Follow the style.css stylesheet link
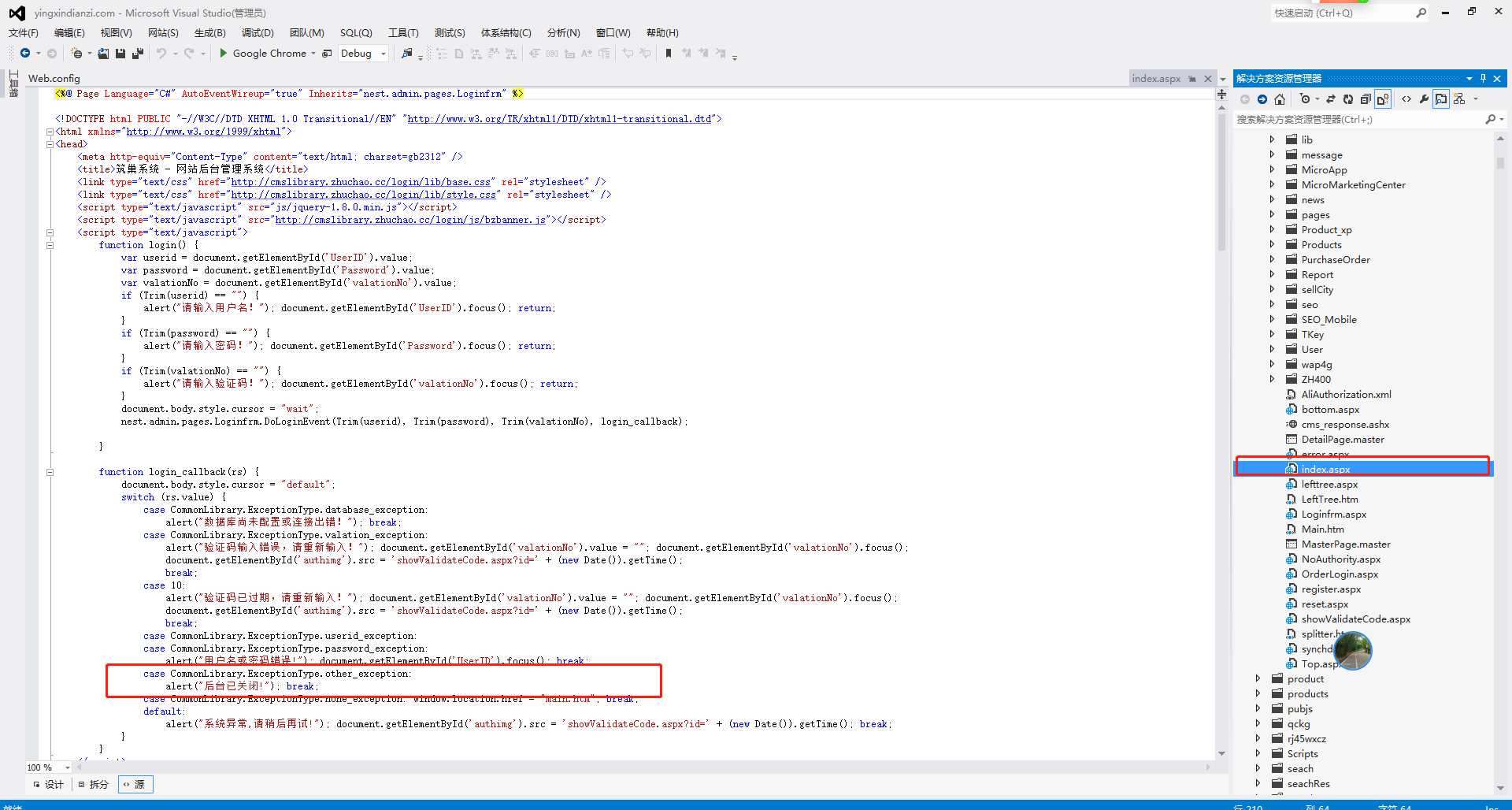This screenshot has width=1512, height=810. pyautogui.click(x=363, y=195)
